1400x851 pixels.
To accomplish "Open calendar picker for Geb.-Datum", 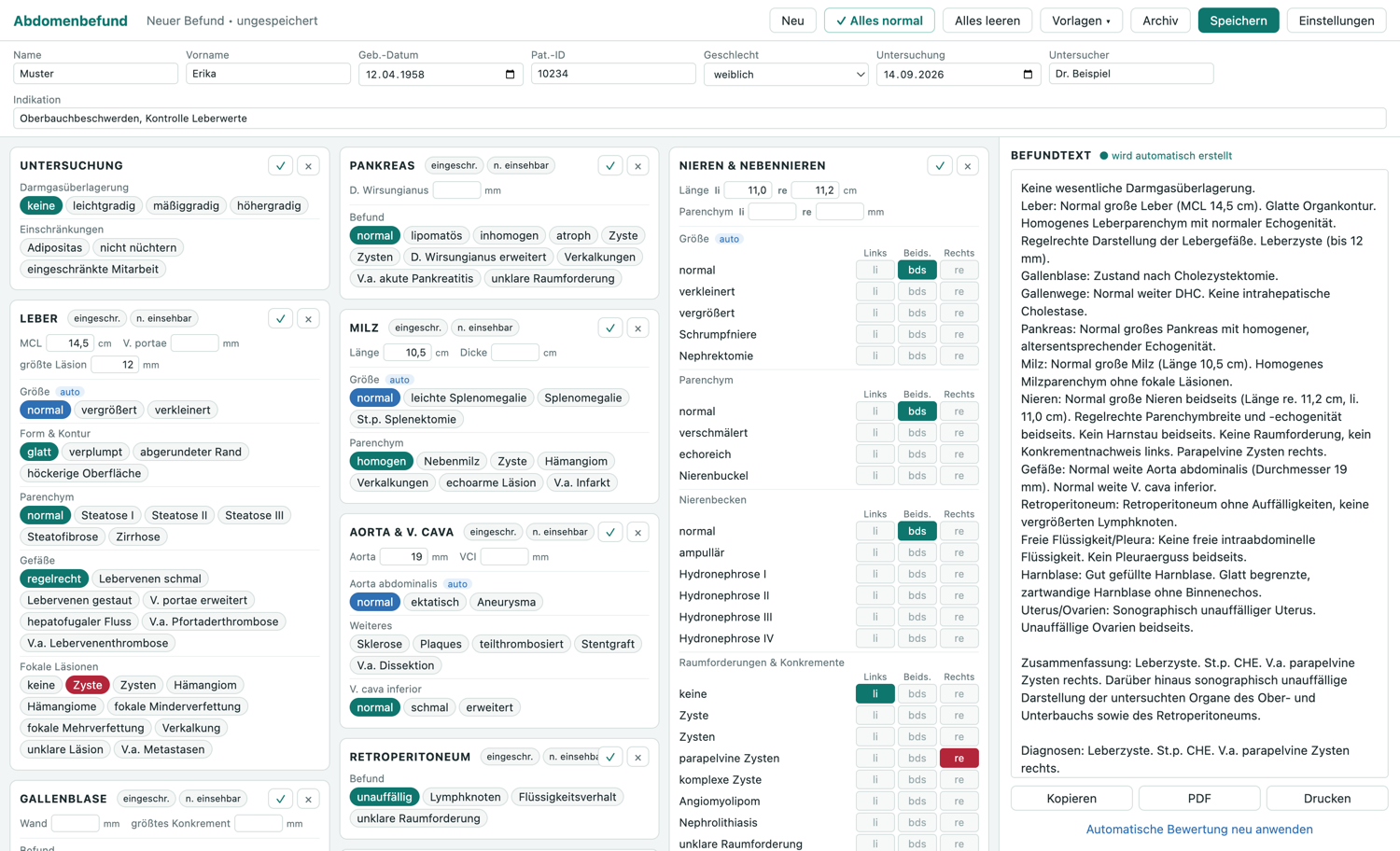I will [510, 75].
